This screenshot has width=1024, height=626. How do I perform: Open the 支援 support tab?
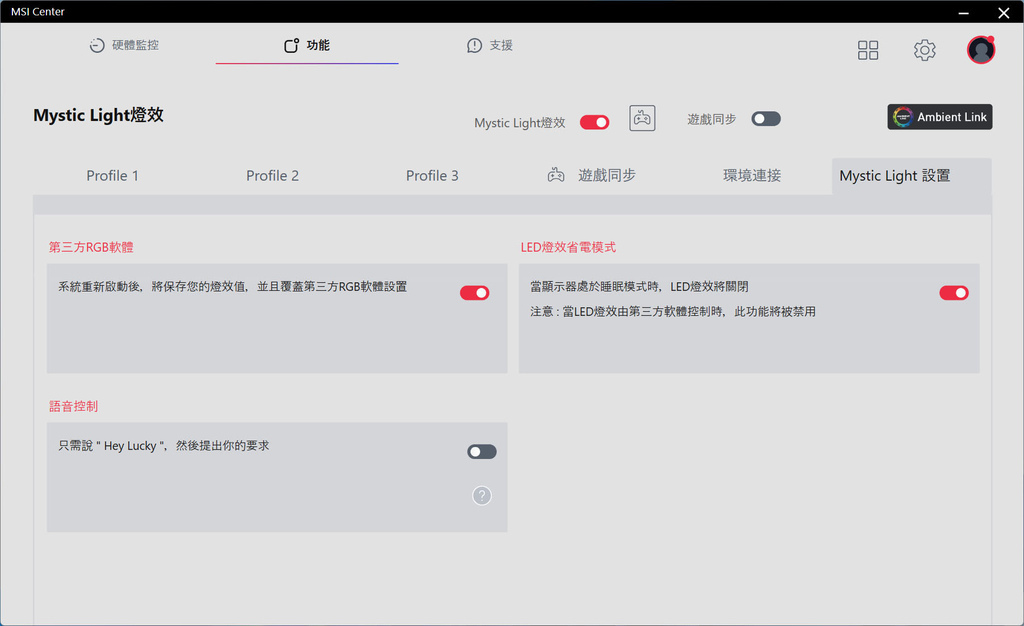coord(490,45)
